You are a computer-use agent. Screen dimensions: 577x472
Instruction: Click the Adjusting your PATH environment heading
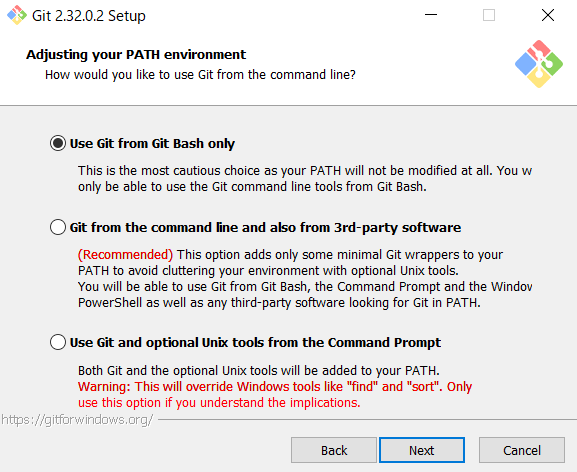click(136, 54)
